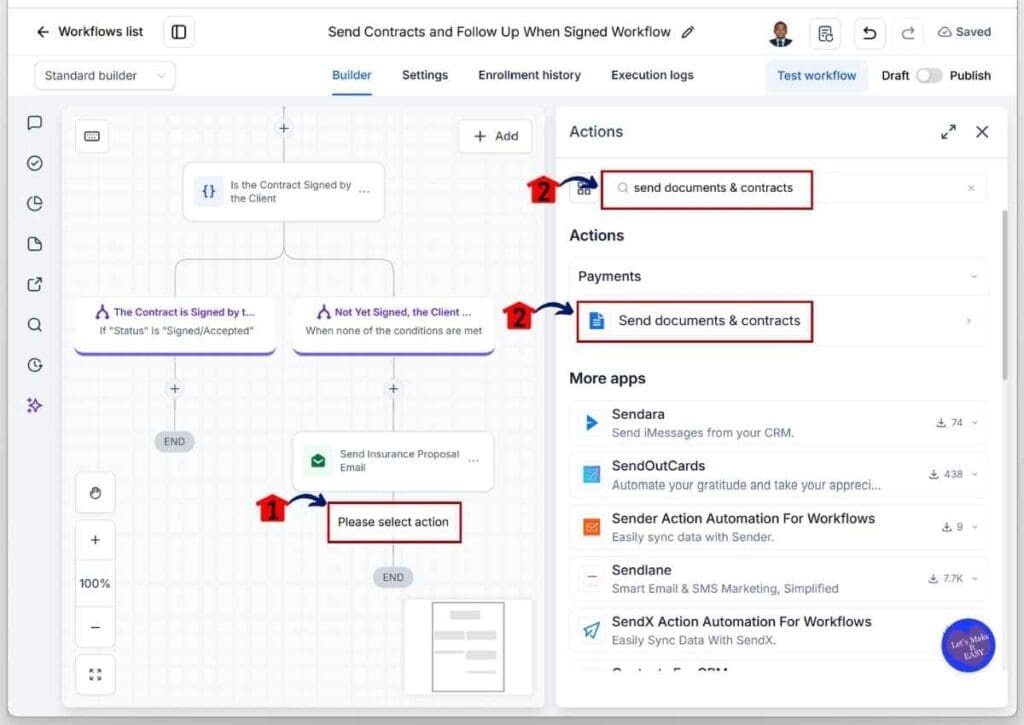Click the workflow minimap thumbnail
Screen dimensions: 1024x725
click(x=468, y=647)
